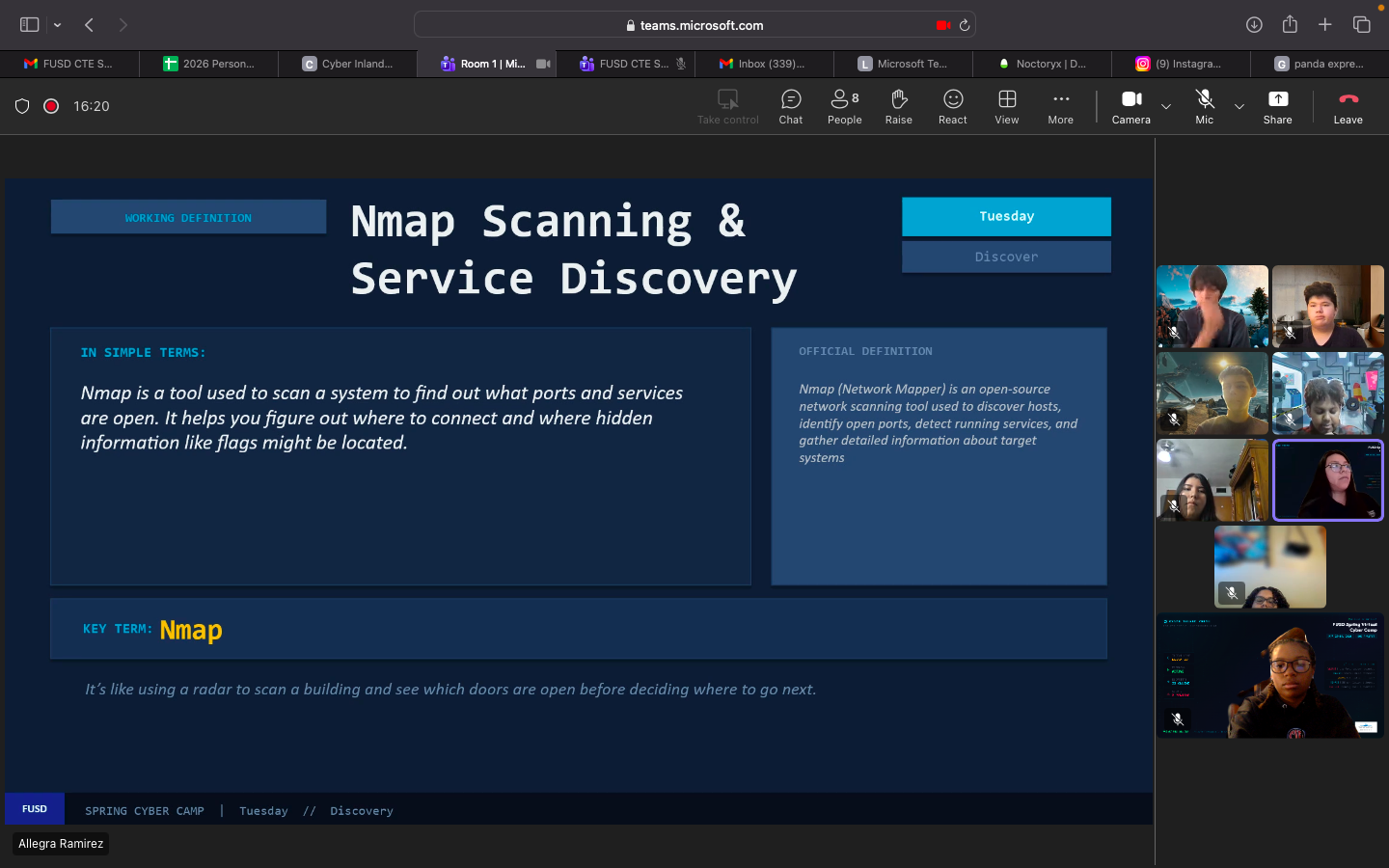Select the purple-highlighted speaker video tile

click(1327, 480)
